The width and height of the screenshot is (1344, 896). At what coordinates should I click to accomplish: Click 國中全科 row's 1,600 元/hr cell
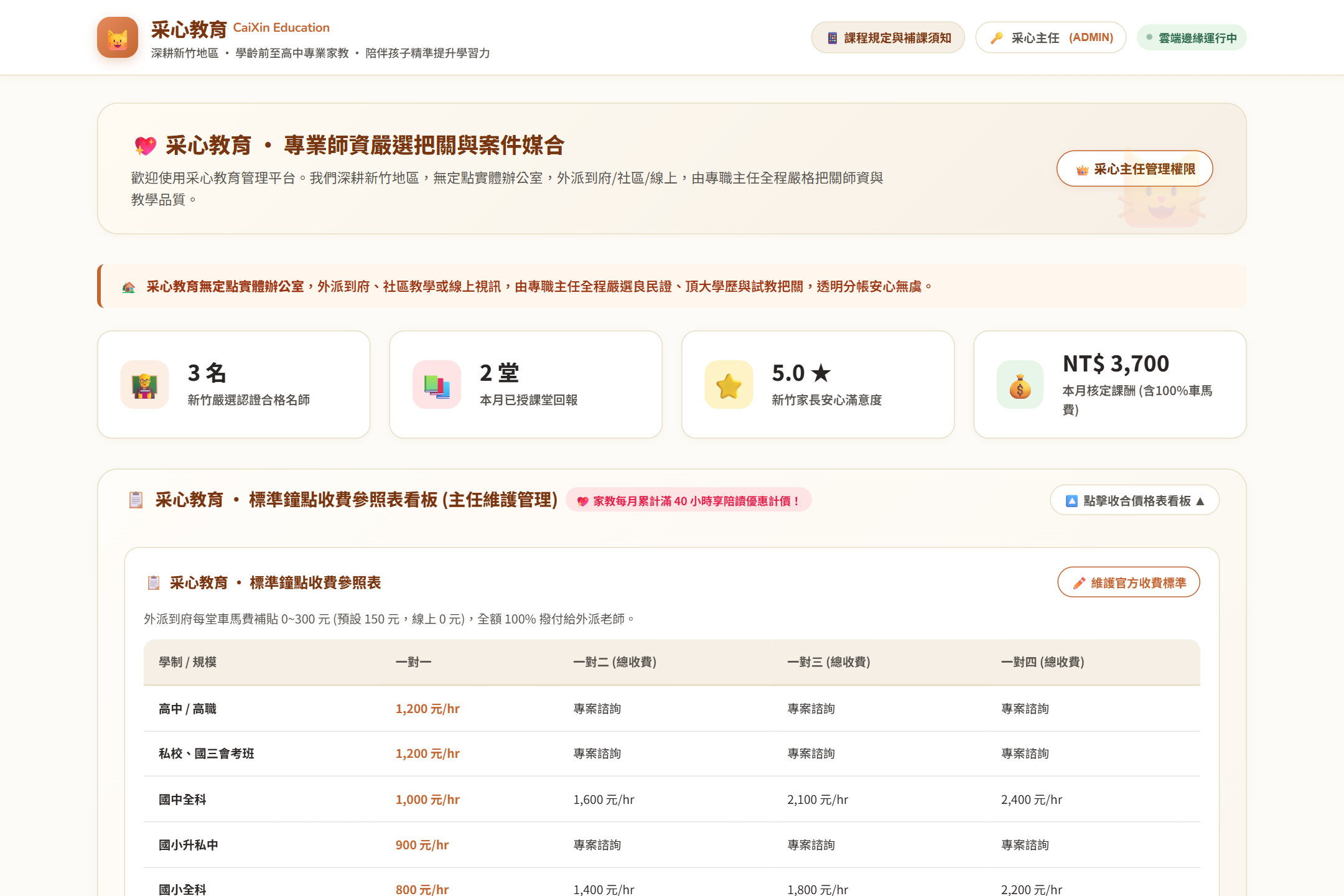click(604, 800)
